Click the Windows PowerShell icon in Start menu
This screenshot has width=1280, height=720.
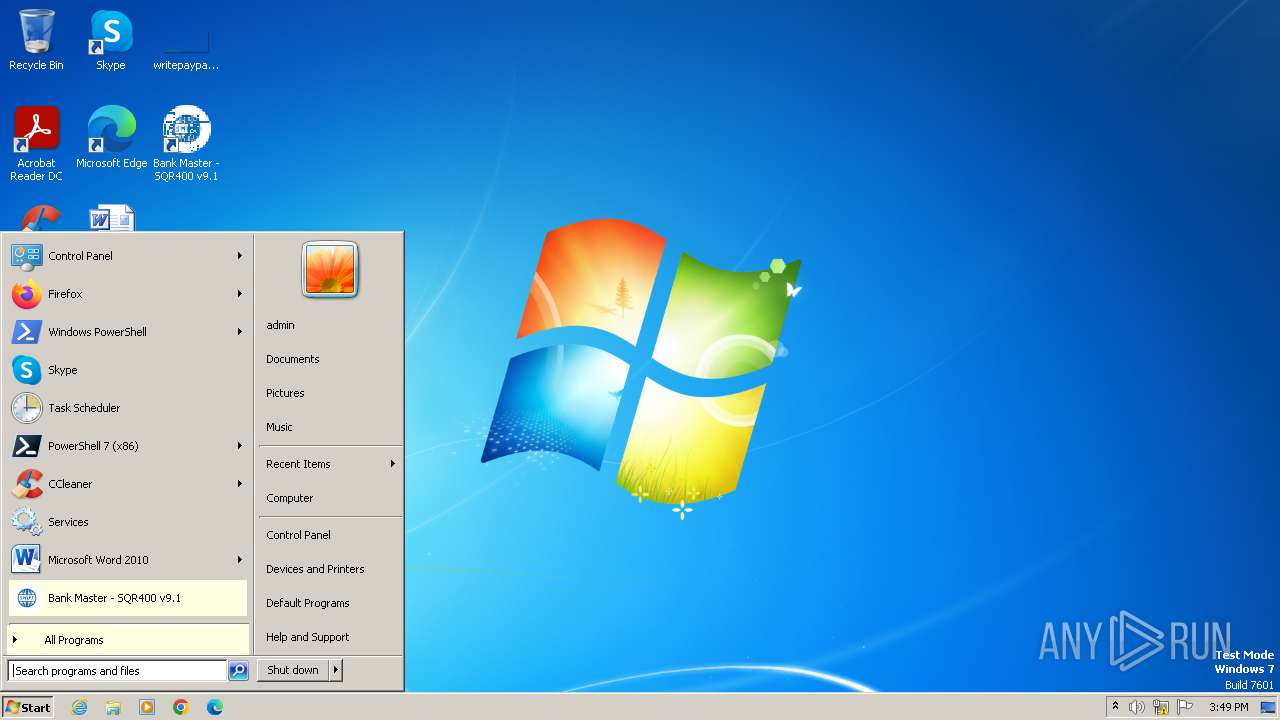tap(26, 332)
